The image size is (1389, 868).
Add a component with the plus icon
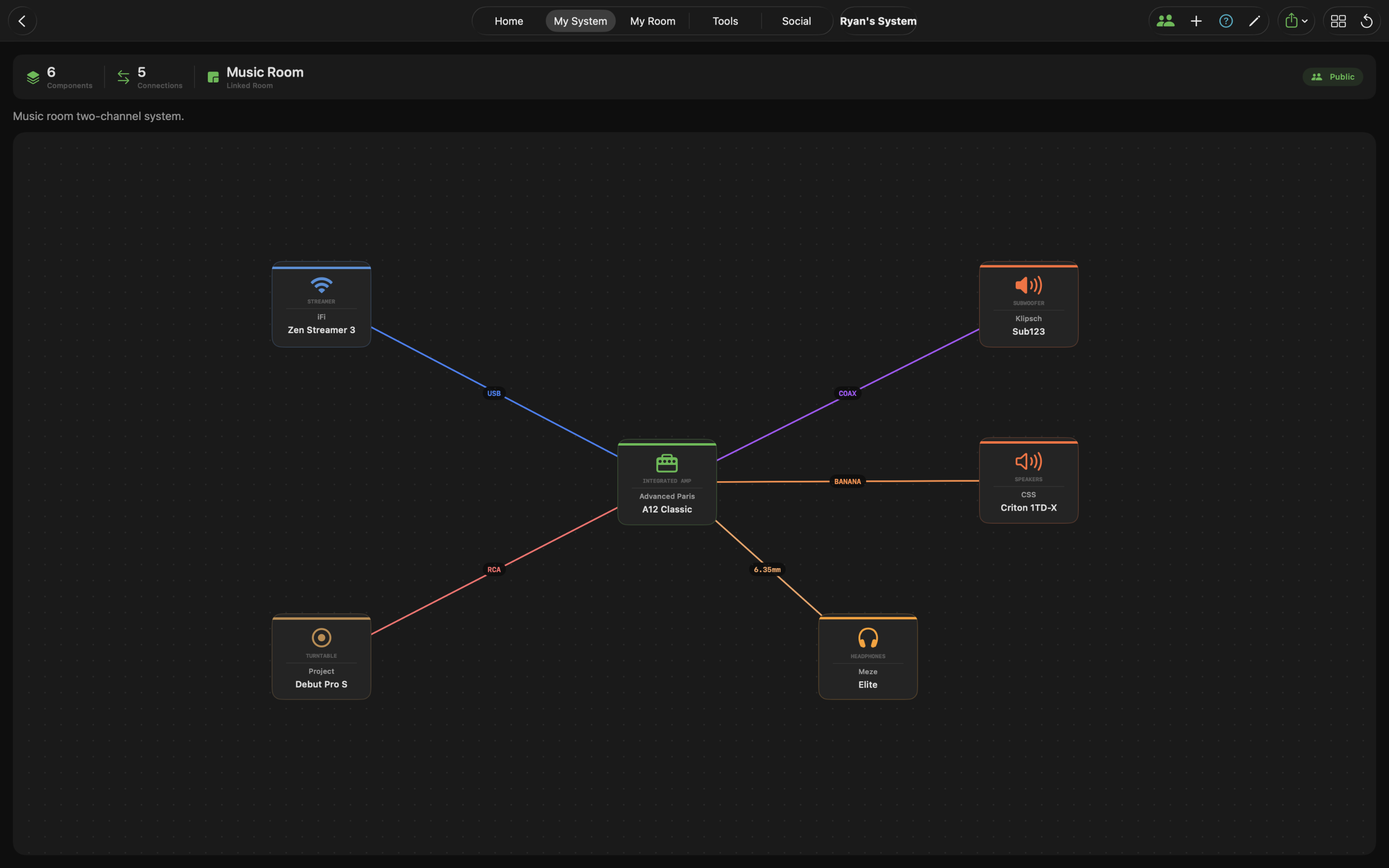coord(1196,21)
